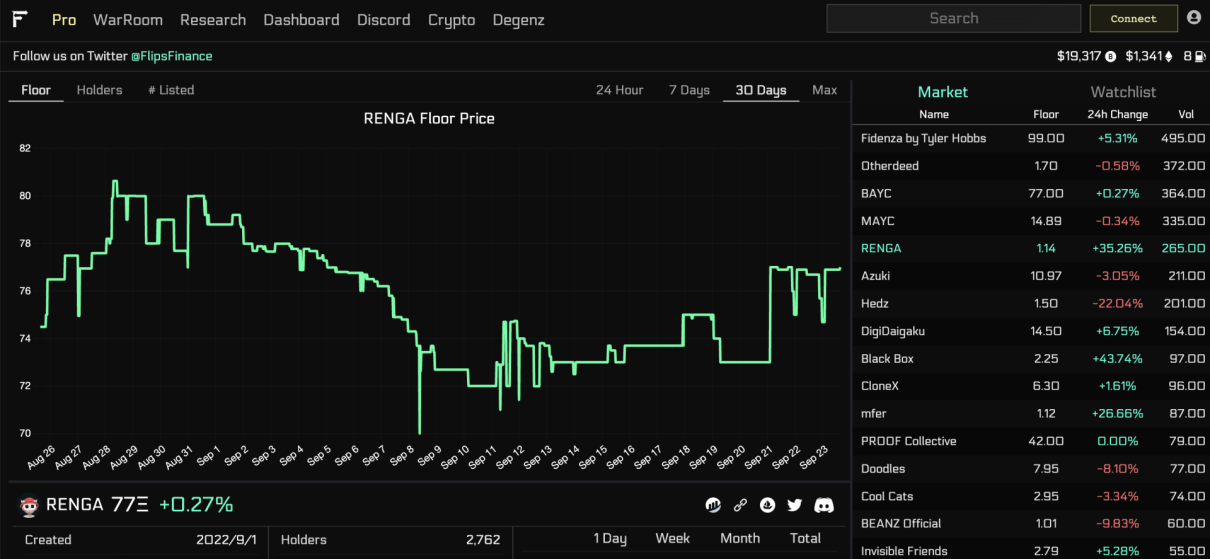The height and width of the screenshot is (559, 1210).
Task: Switch to the Watchlist panel tab
Action: pos(1122,92)
